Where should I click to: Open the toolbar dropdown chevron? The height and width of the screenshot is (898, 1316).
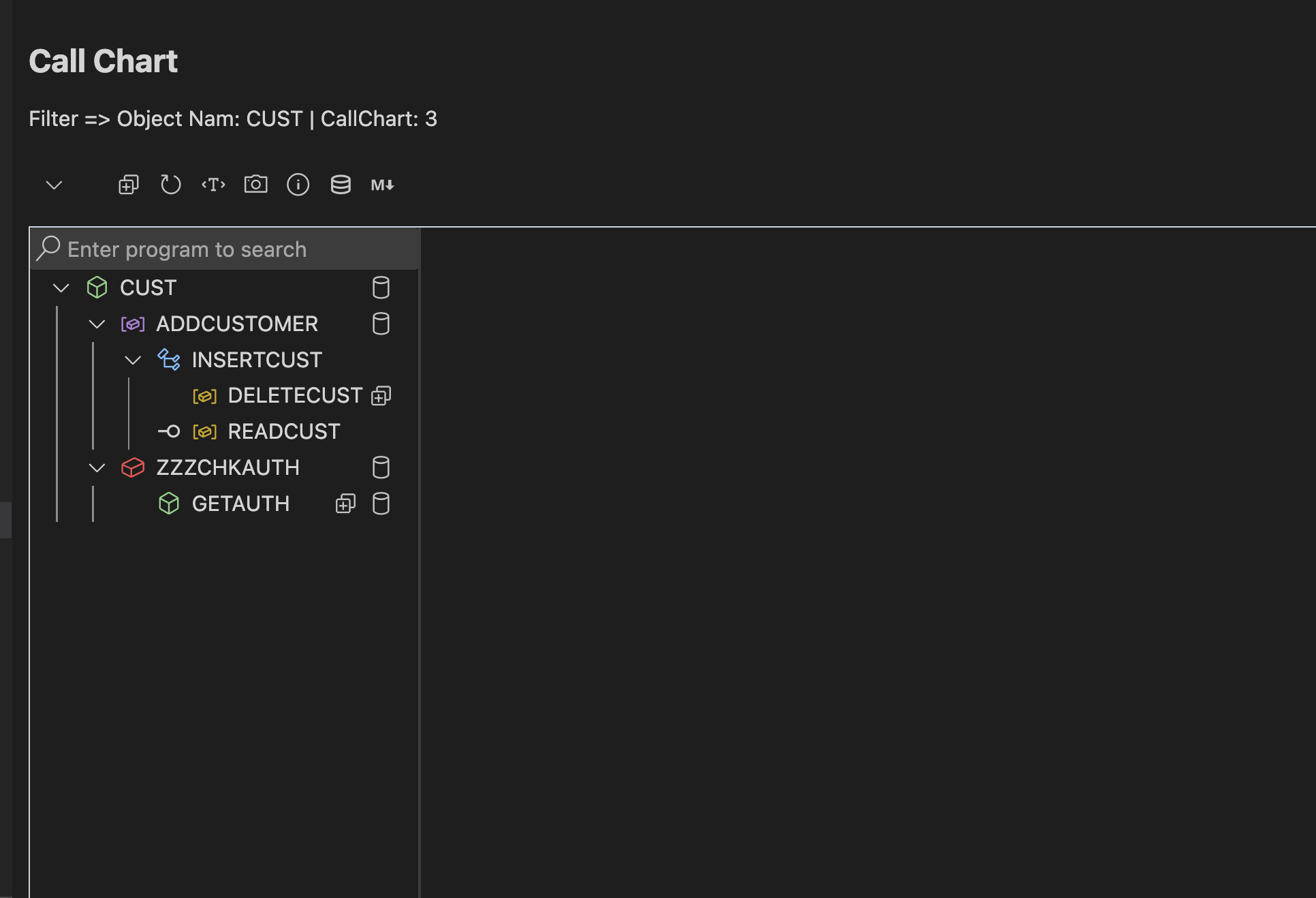click(54, 185)
